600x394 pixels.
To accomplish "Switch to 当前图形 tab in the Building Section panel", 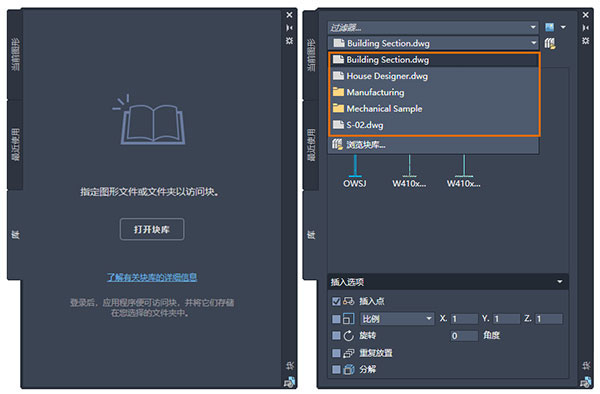I will pos(311,54).
